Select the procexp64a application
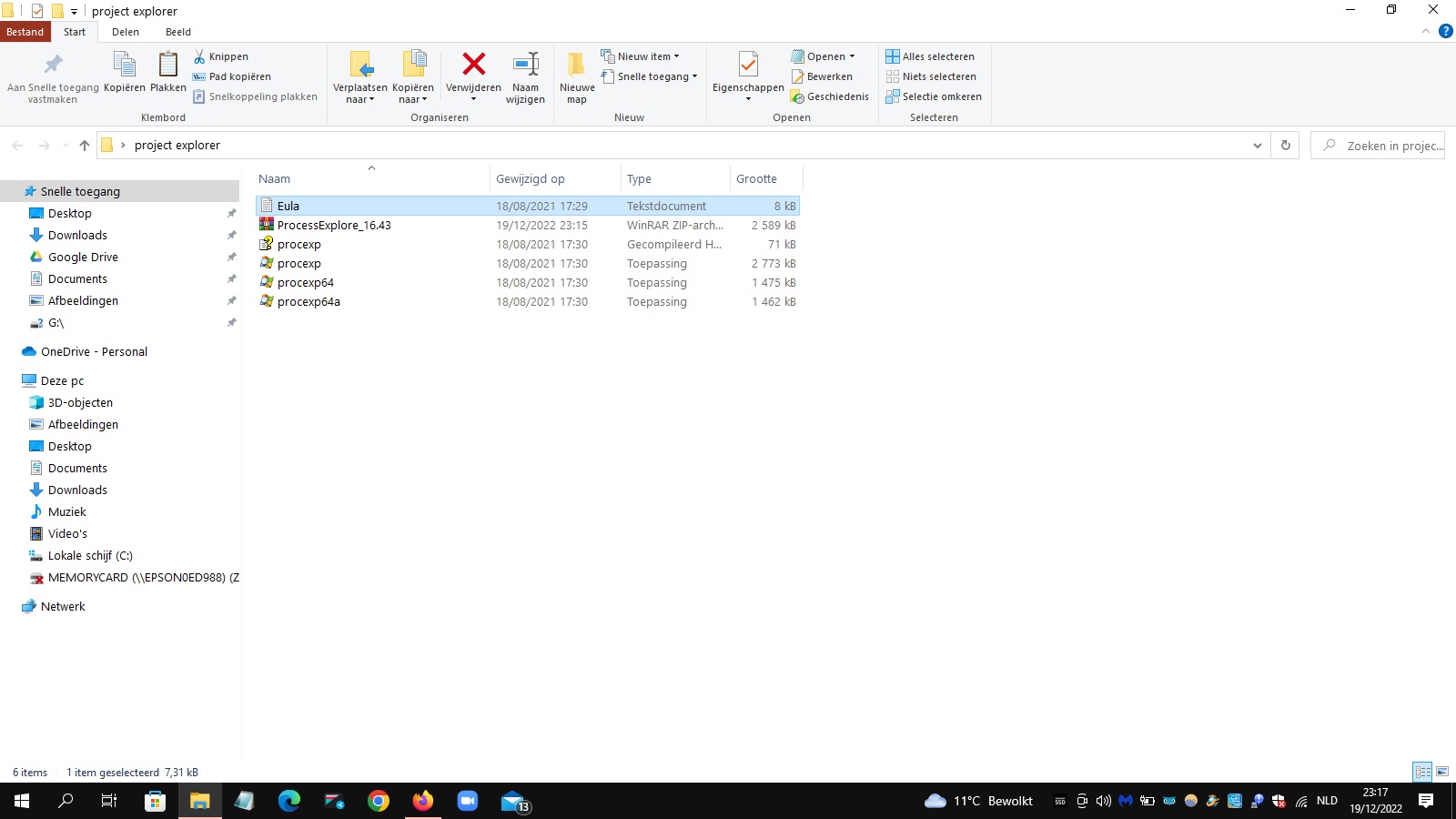The image size is (1456, 819). pyautogui.click(x=528, y=301)
